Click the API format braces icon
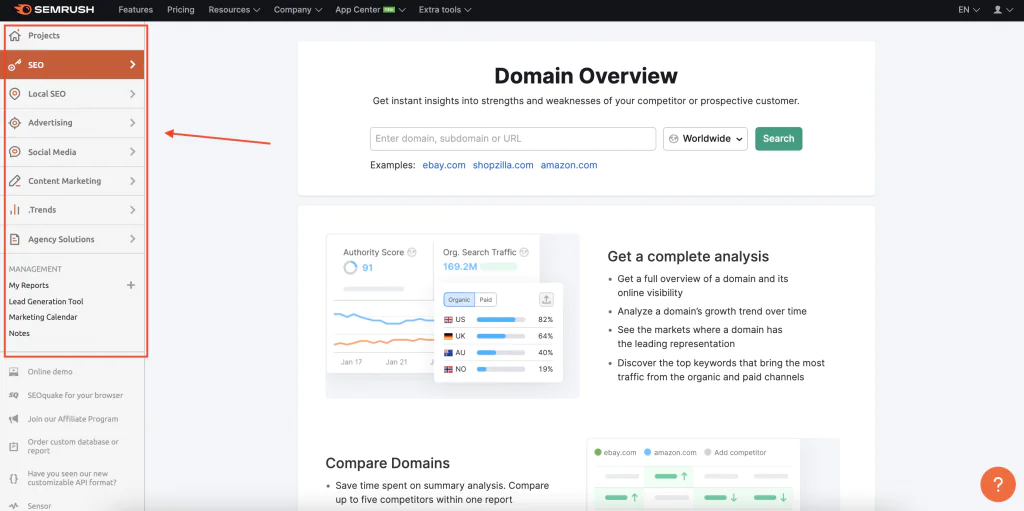This screenshot has height=511, width=1024. (14, 478)
